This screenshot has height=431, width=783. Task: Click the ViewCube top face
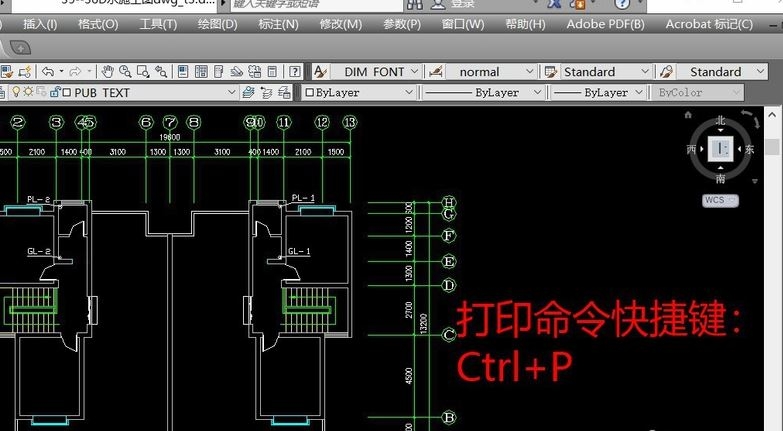(x=721, y=148)
